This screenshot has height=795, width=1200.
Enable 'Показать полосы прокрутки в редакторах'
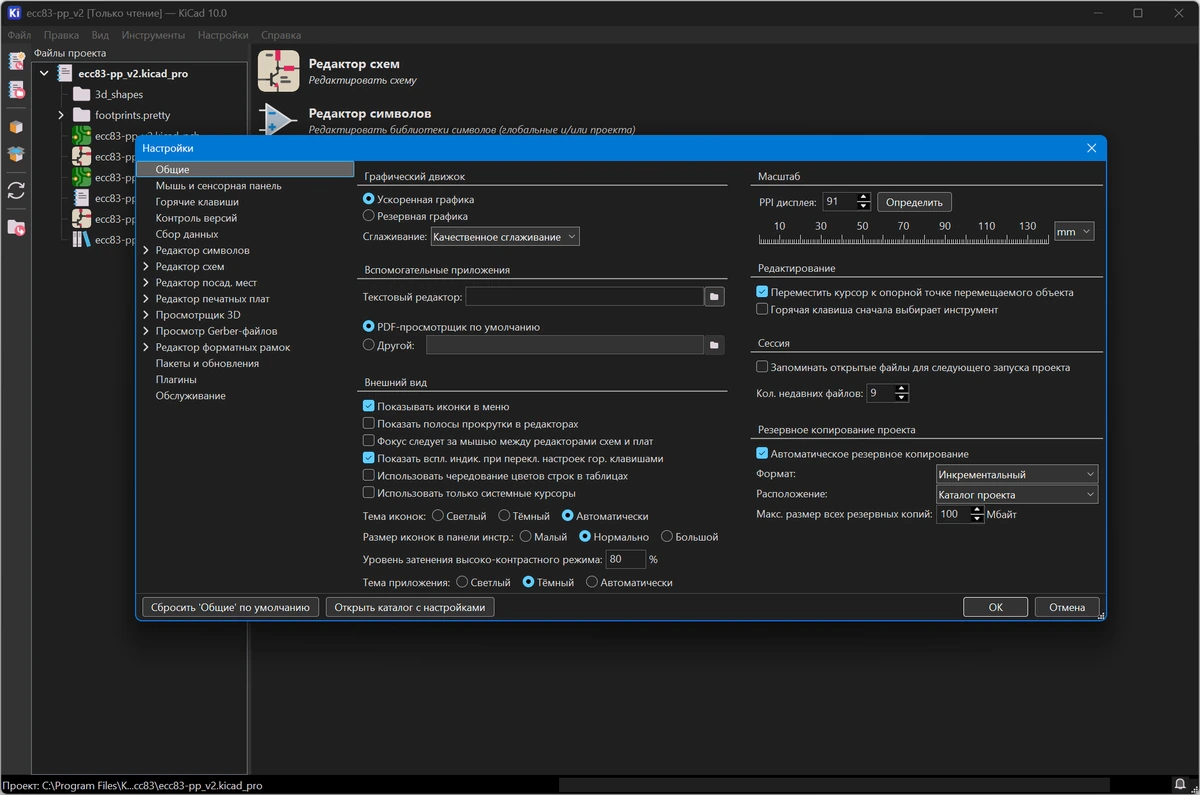click(x=369, y=424)
